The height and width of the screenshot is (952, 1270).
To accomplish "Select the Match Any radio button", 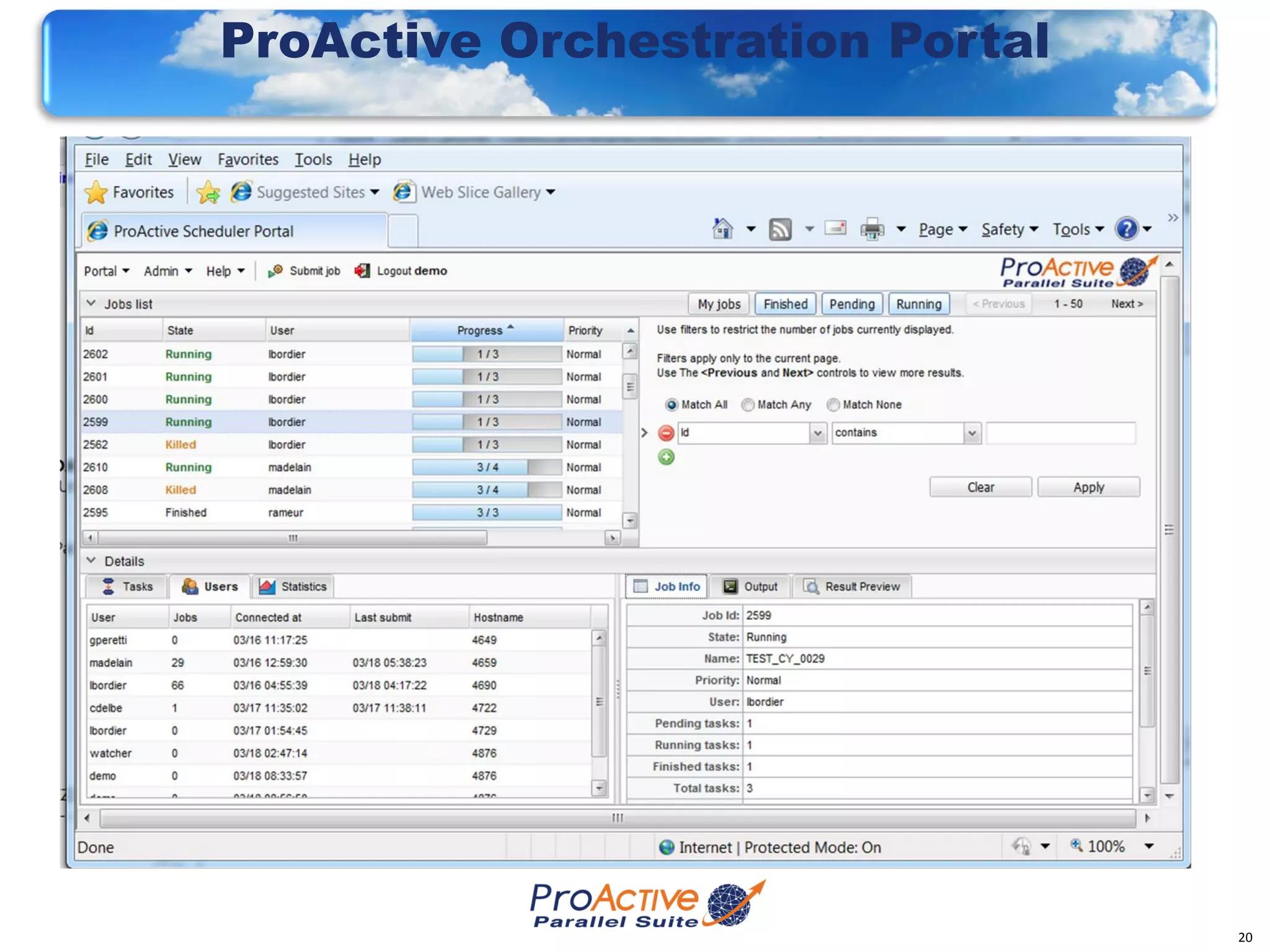I will [748, 405].
